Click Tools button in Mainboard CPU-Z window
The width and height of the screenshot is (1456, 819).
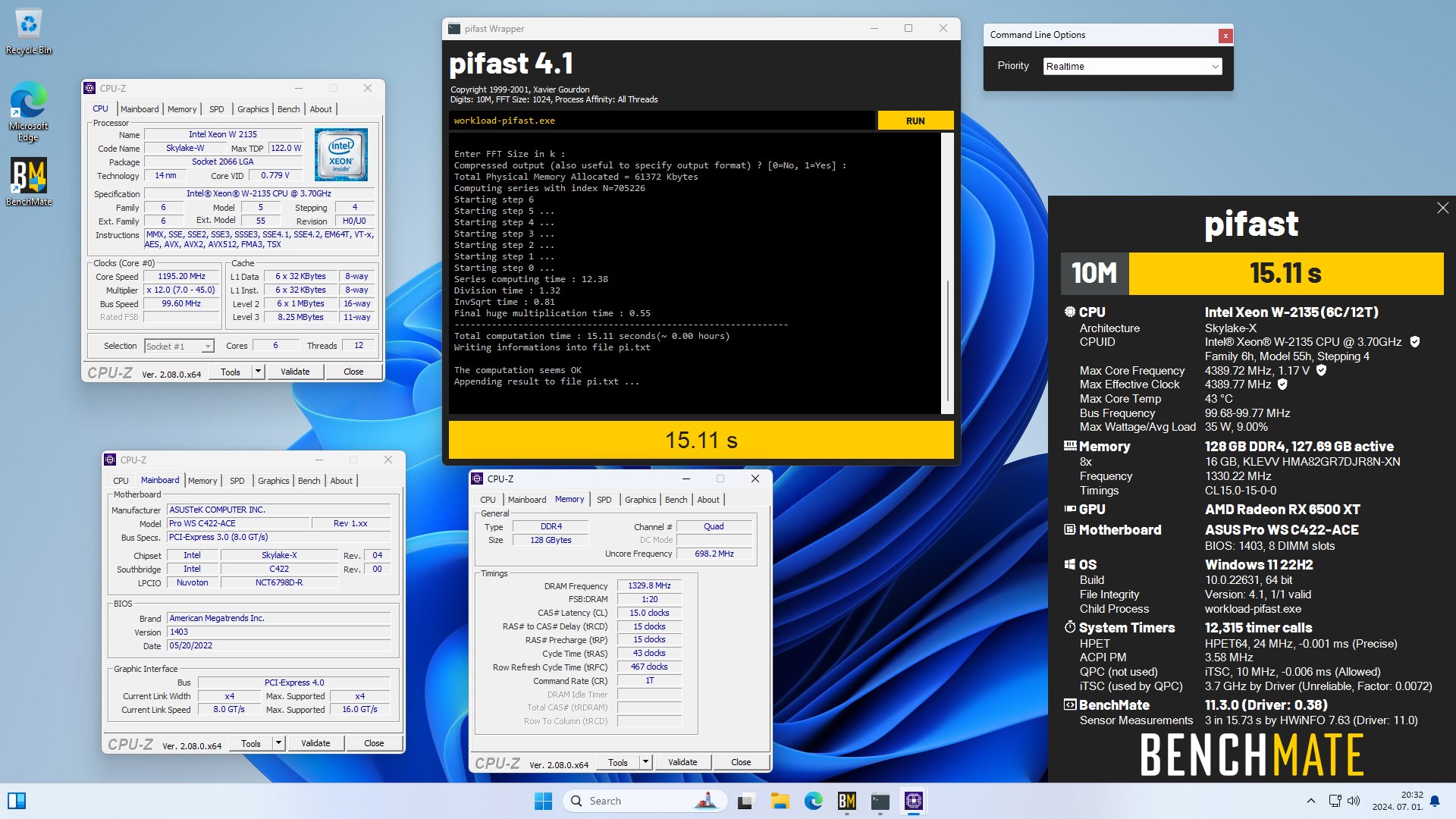click(x=251, y=743)
